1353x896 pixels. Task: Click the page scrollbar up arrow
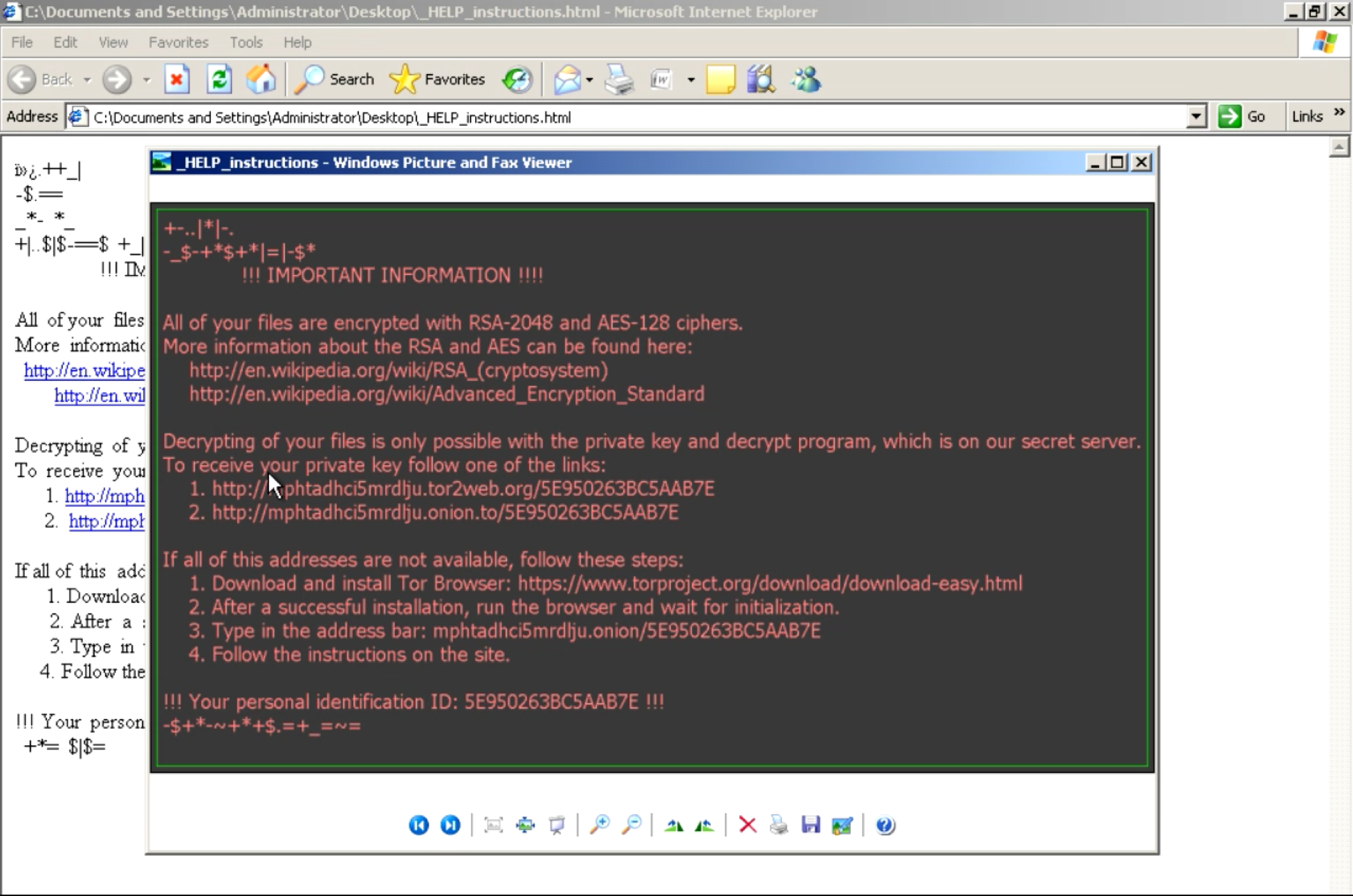click(x=1339, y=147)
